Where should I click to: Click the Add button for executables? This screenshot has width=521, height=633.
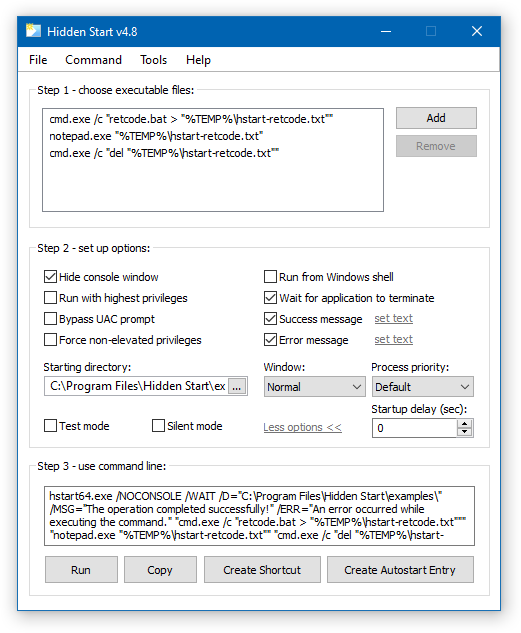coord(436,118)
